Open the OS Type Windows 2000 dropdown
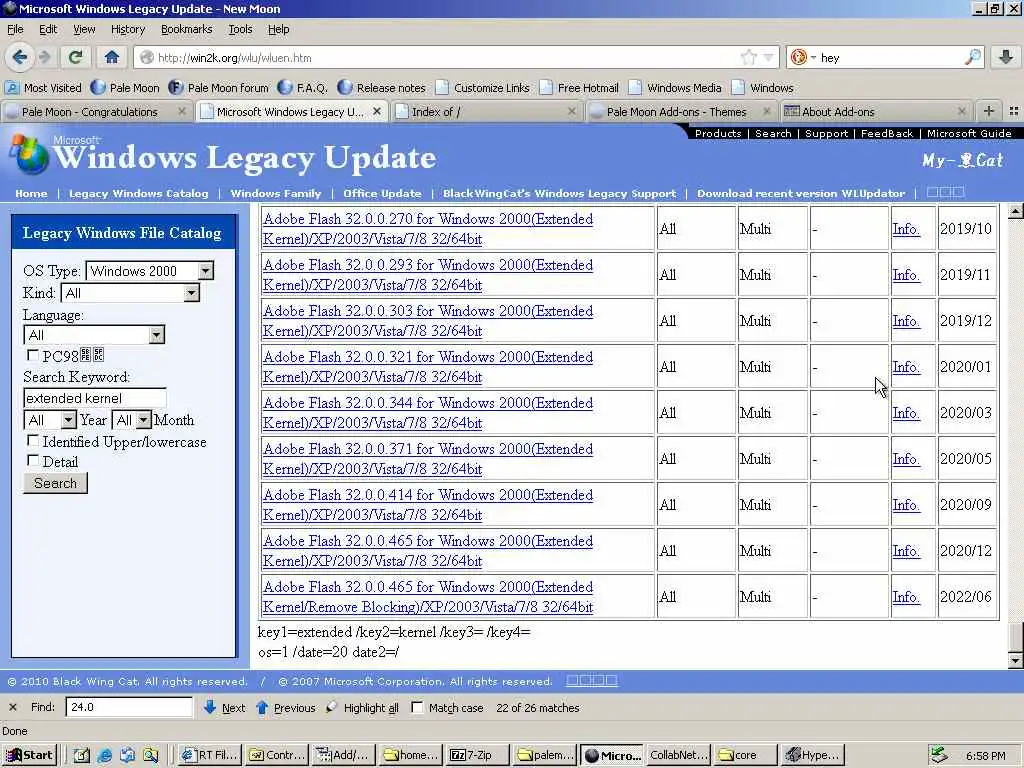This screenshot has width=1024, height=768. point(150,271)
